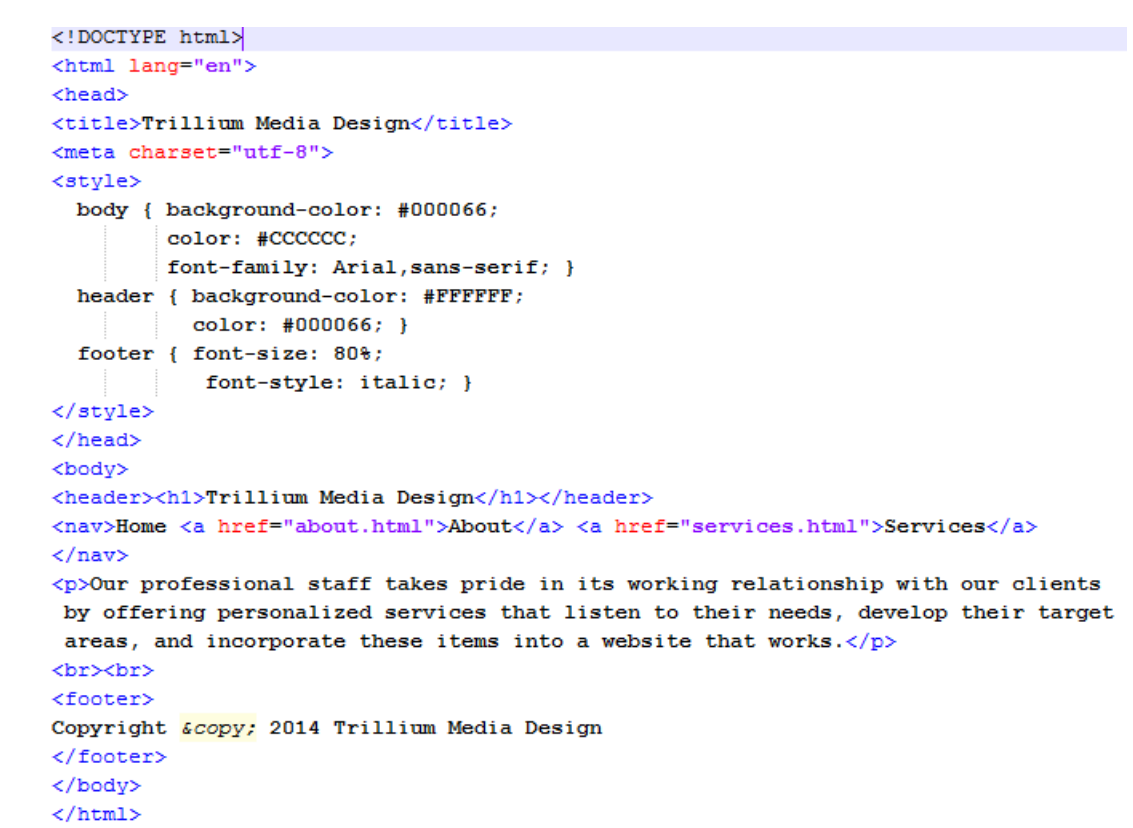Select the closing footer tag

[109, 757]
